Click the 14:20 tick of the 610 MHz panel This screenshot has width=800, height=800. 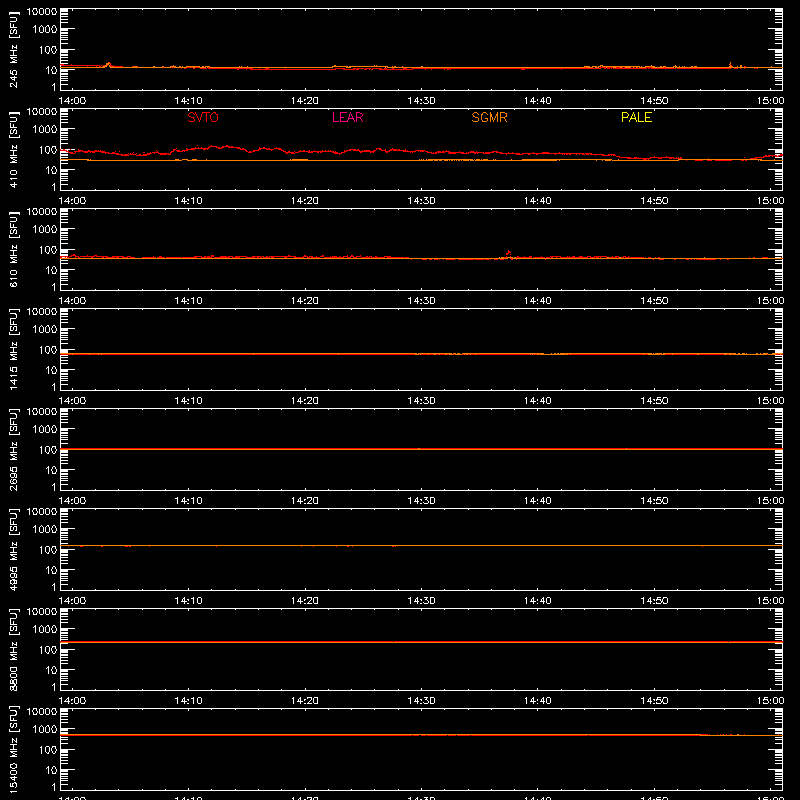coord(305,301)
